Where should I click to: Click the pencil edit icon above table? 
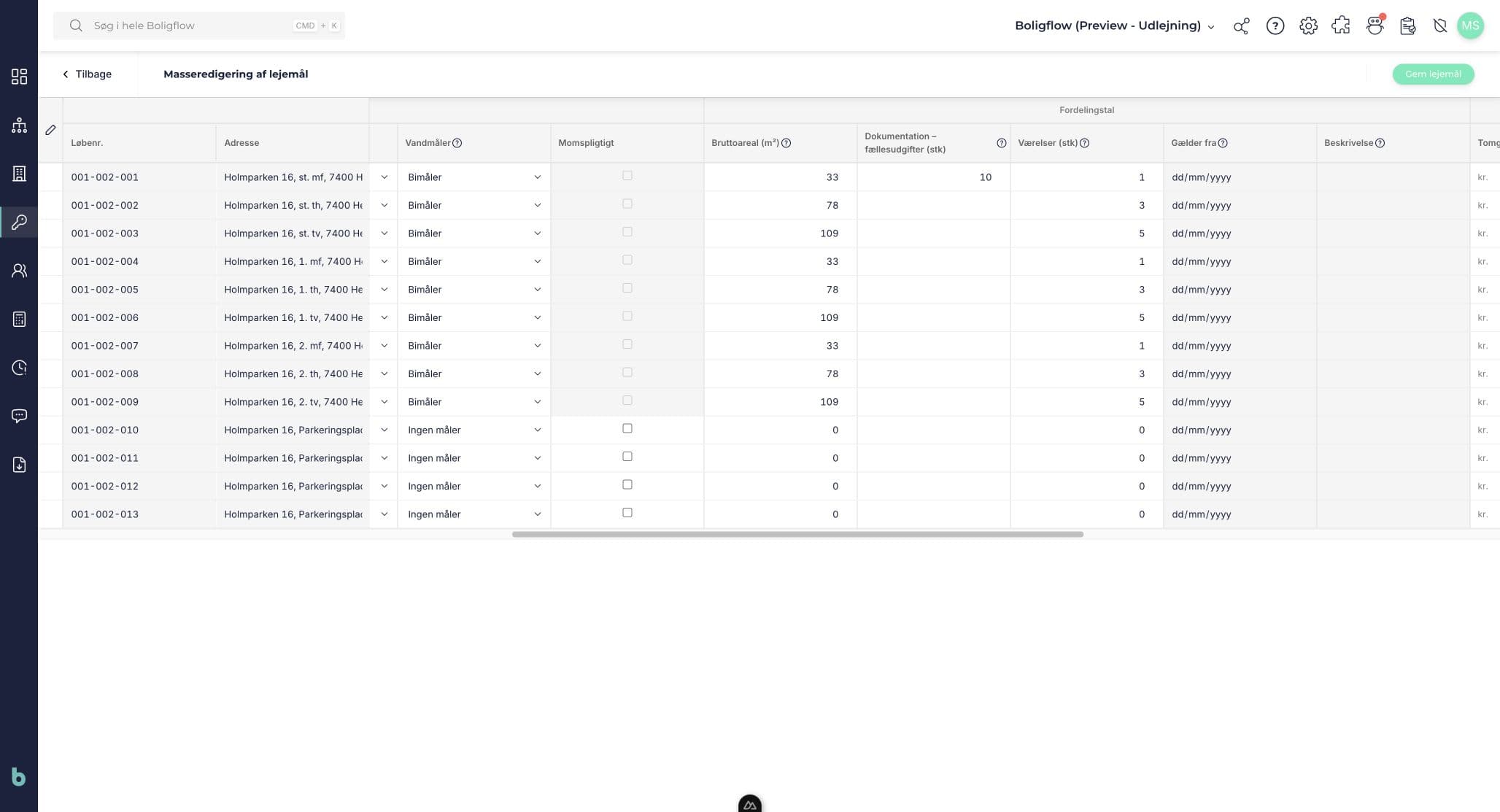click(x=50, y=130)
